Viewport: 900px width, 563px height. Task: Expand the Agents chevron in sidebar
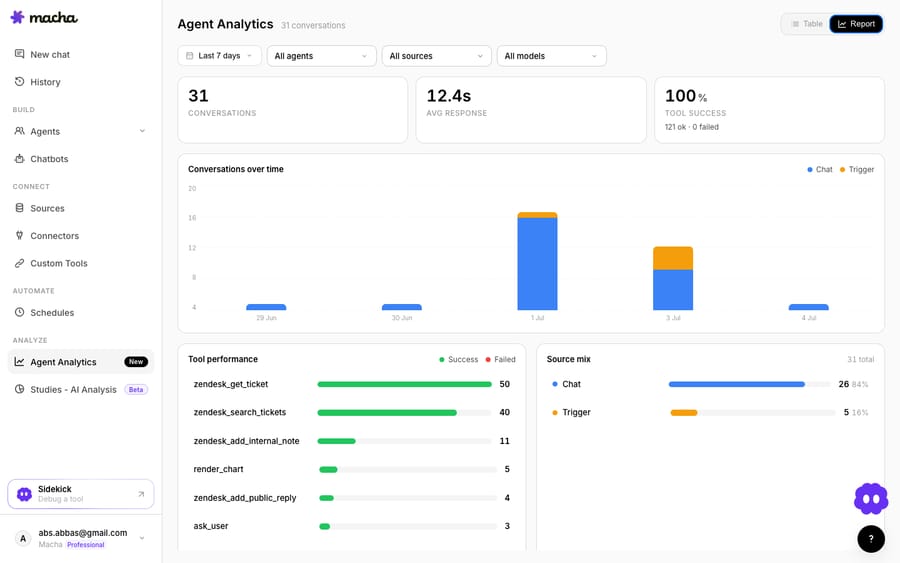(142, 131)
